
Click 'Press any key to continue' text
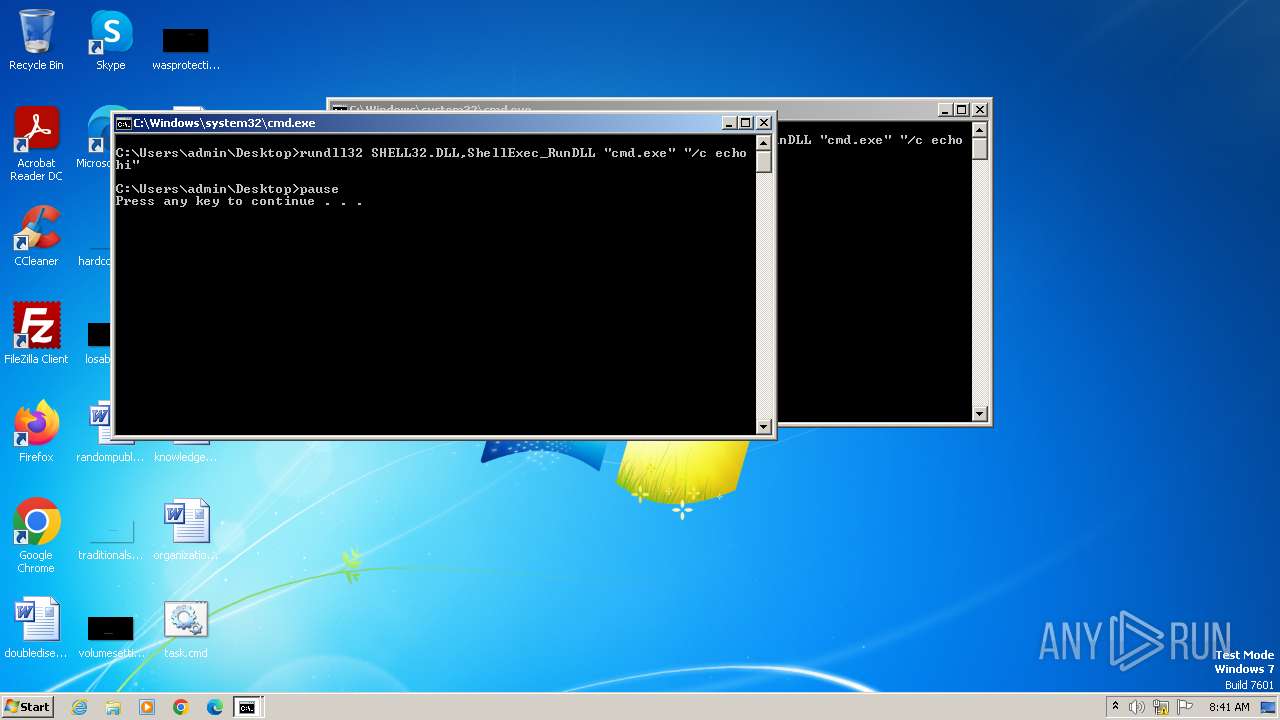click(239, 202)
